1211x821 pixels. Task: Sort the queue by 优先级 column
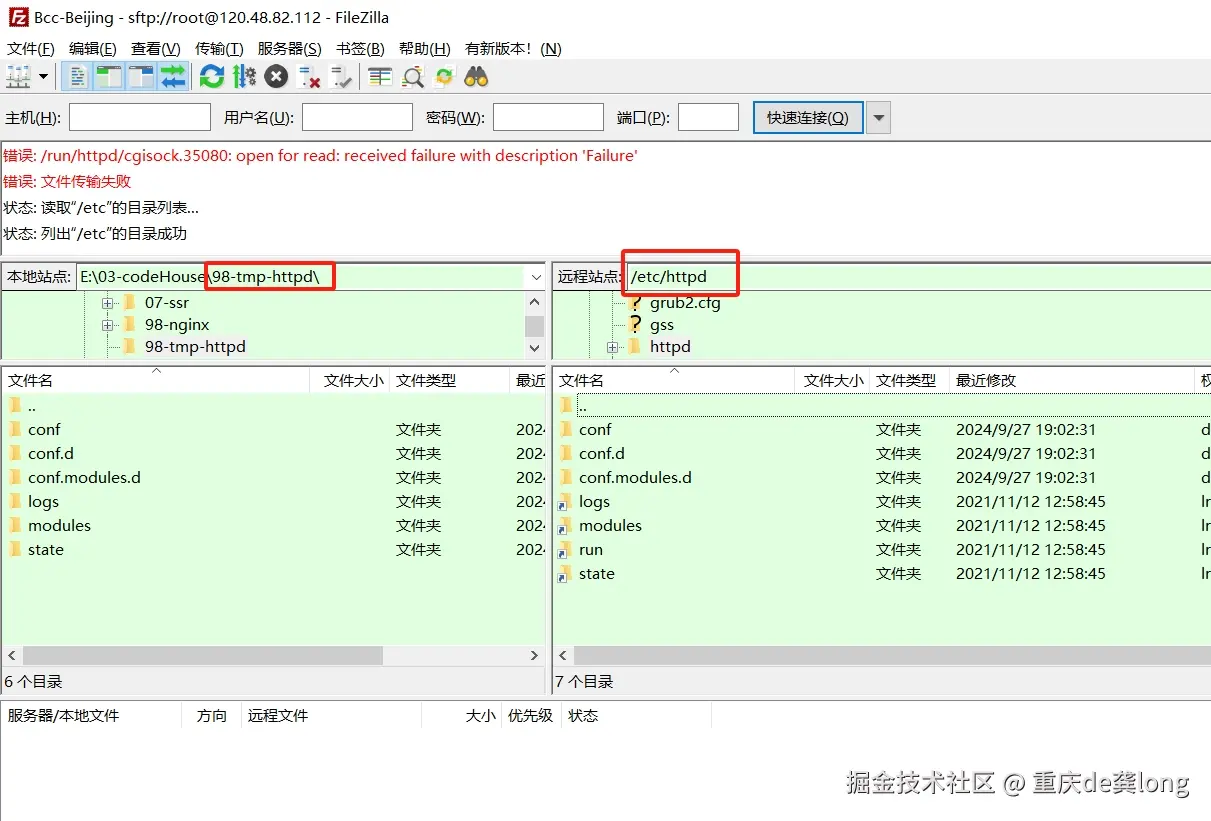530,715
